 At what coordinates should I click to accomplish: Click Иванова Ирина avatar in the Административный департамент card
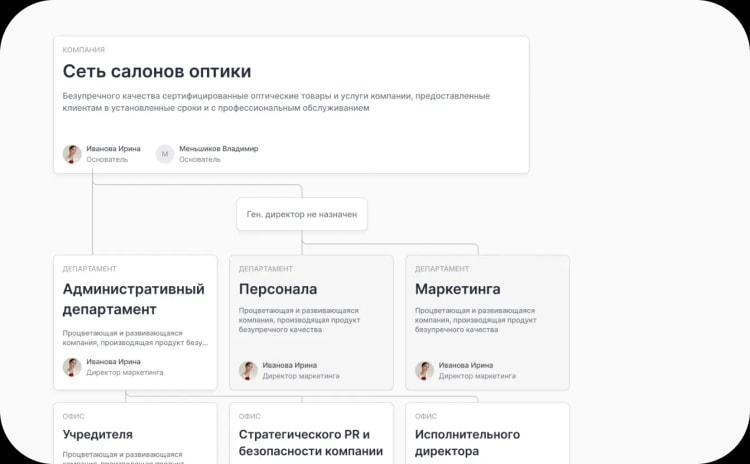[72, 367]
